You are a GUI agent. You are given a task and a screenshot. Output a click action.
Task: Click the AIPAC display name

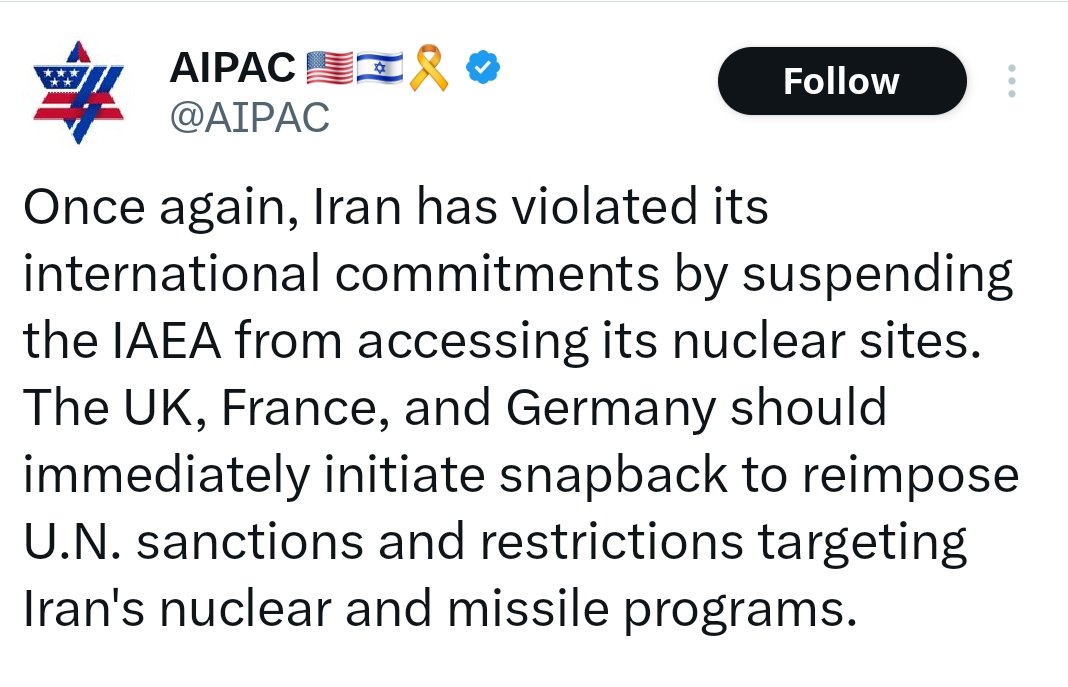(232, 69)
